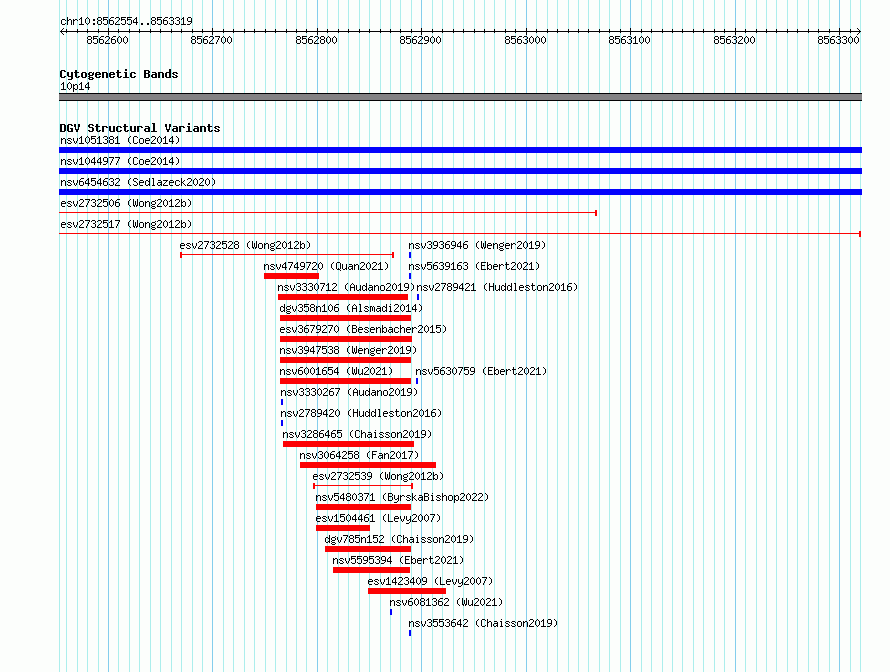Click the red bar under esv1423409
The width and height of the screenshot is (890, 672).
(407, 591)
